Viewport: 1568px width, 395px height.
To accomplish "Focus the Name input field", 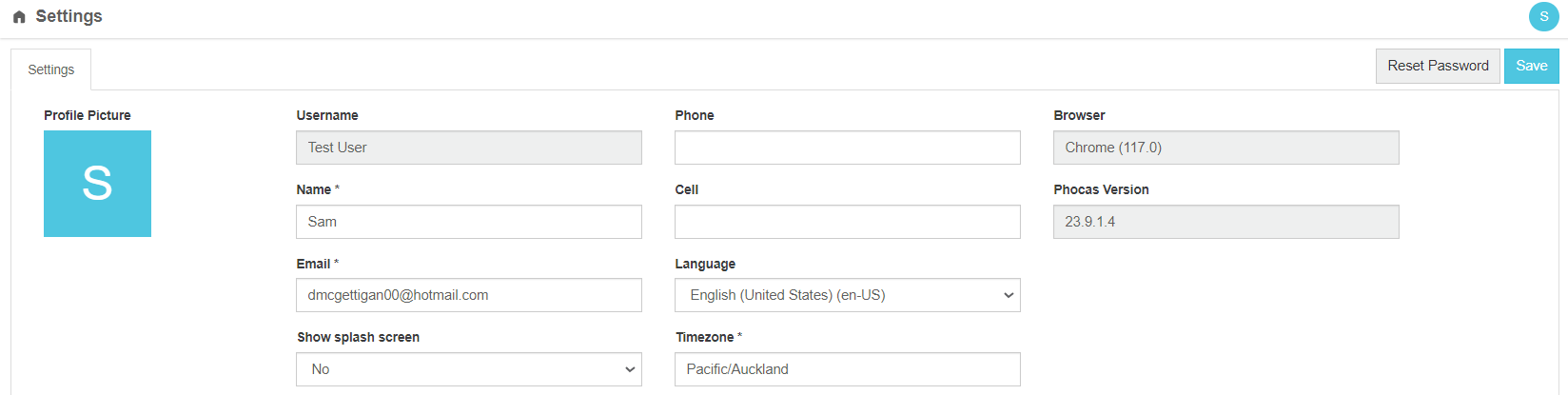I will pos(469,222).
